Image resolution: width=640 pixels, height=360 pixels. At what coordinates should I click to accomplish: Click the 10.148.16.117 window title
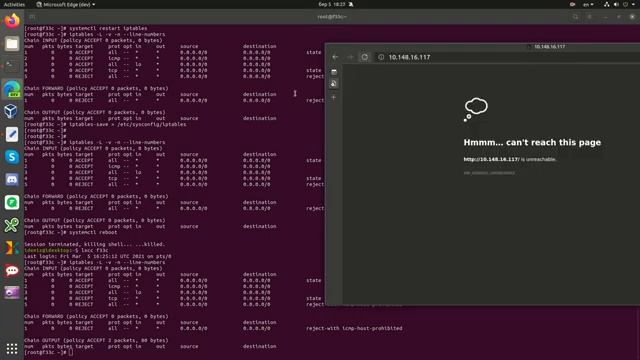click(x=549, y=47)
